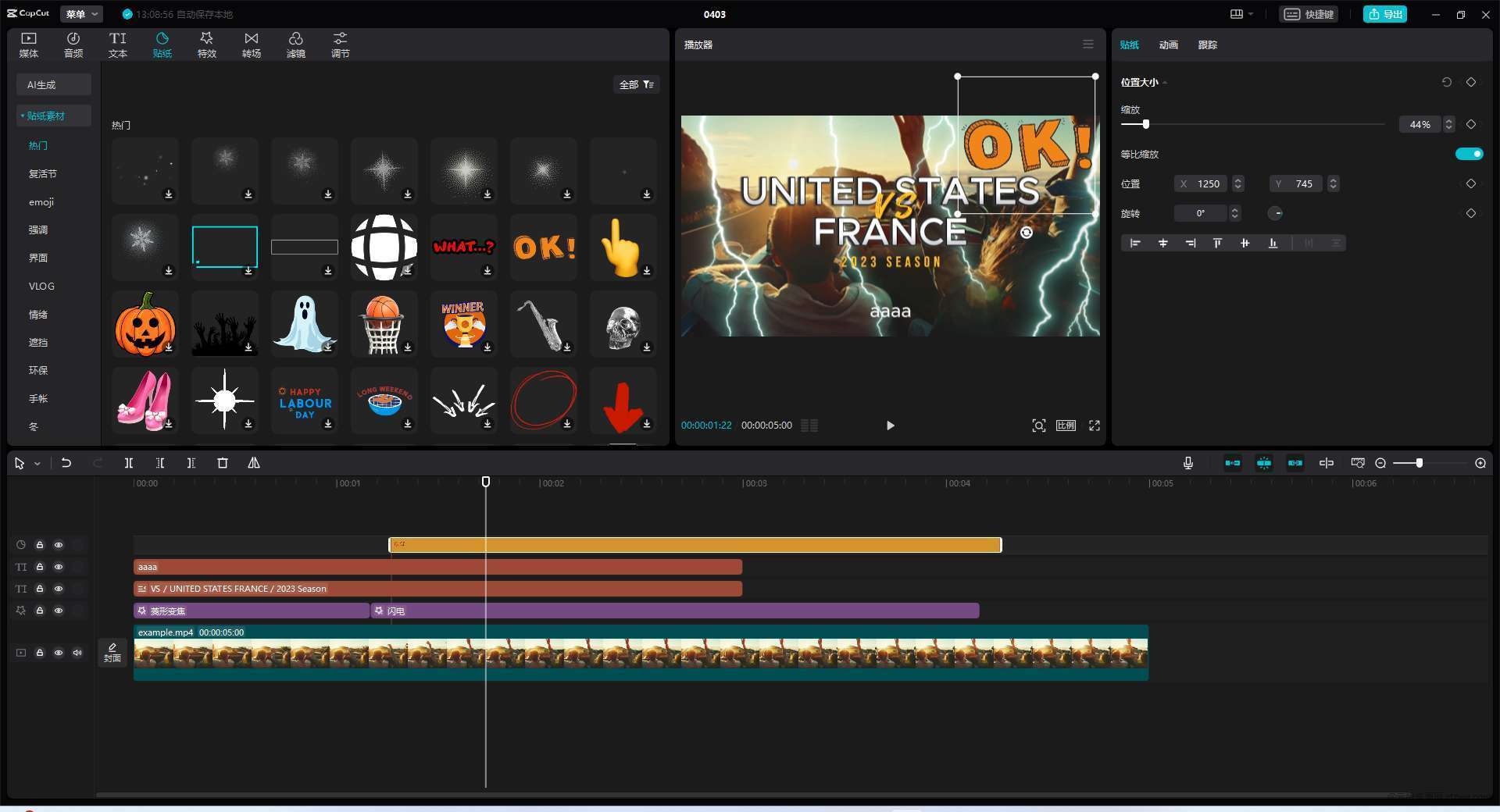Screen dimensions: 1500x812
Task: Hide the sticker track
Action: [x=59, y=545]
